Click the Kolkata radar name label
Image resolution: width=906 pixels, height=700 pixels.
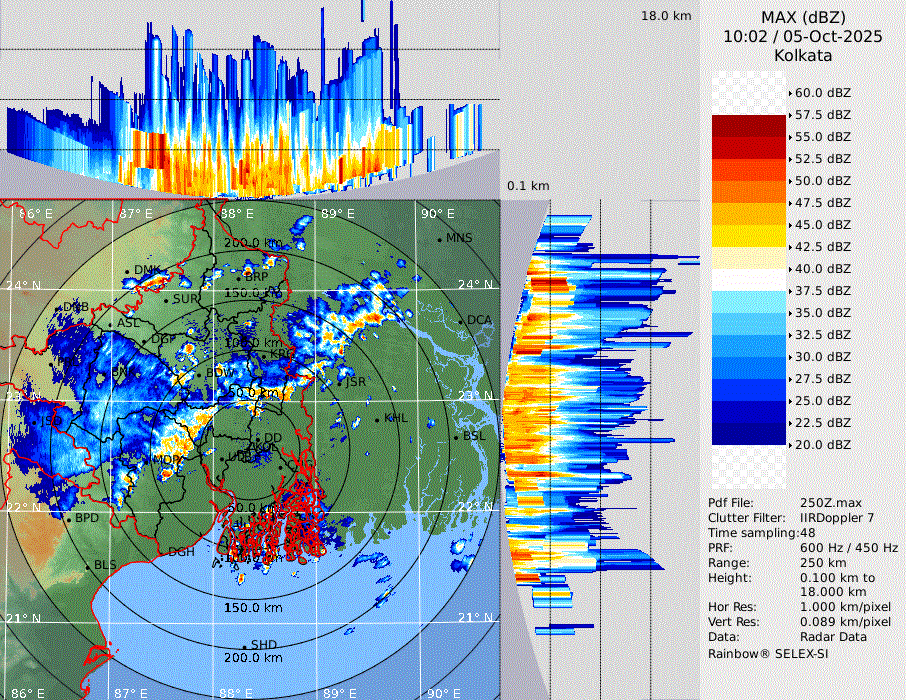803,55
